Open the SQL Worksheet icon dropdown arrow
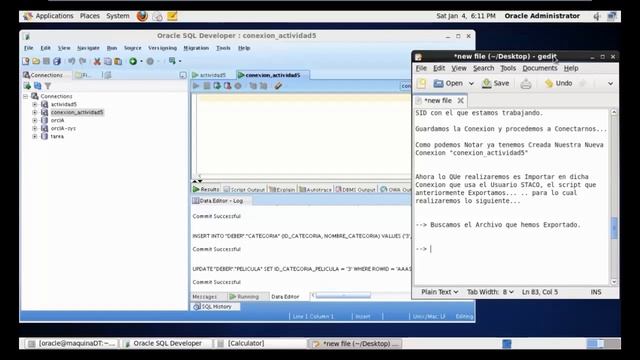Screen dimensions: 640x360 coord(180,61)
